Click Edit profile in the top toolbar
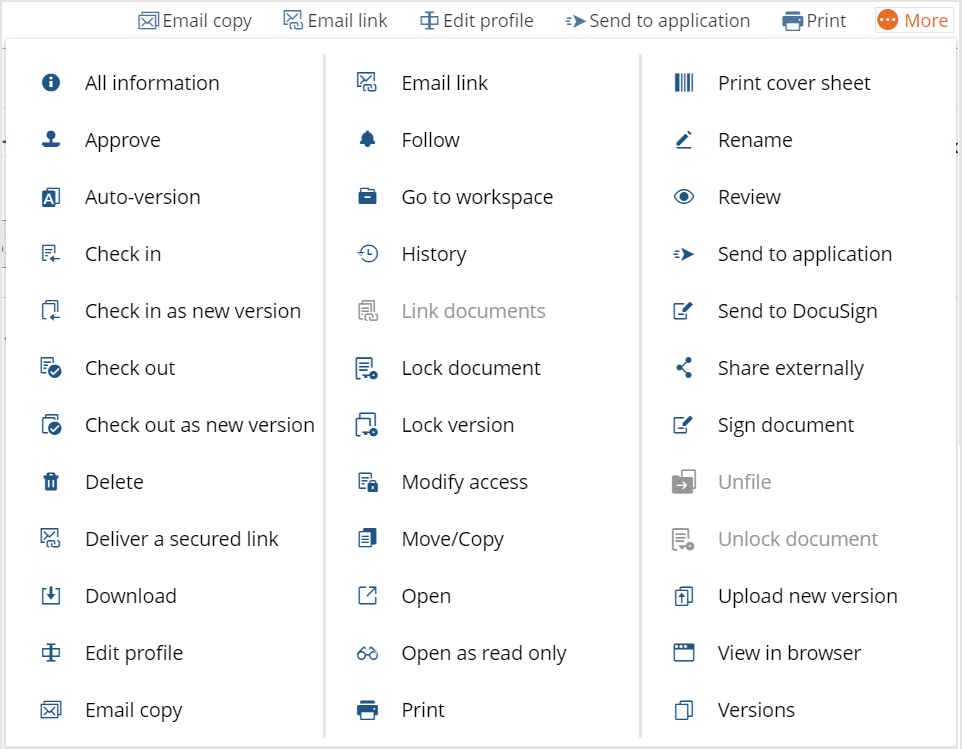This screenshot has height=749, width=962. click(x=477, y=19)
